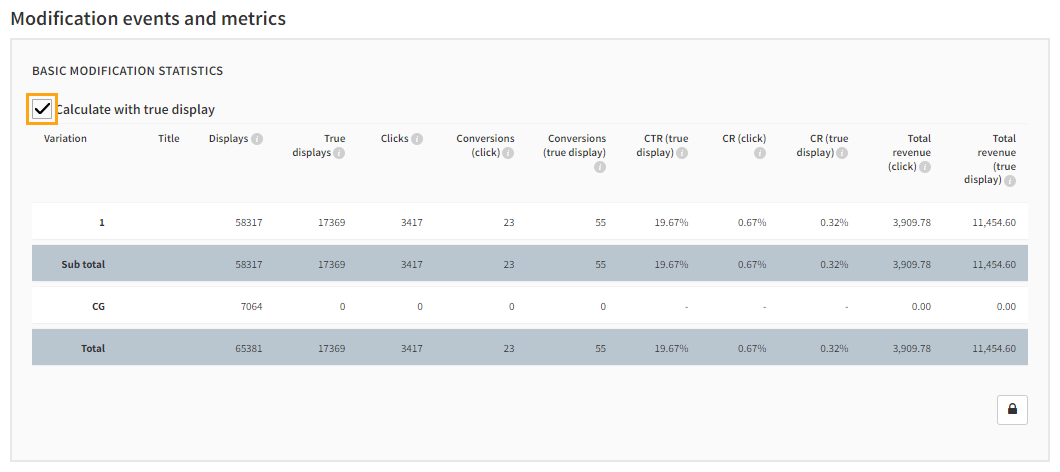Show info for Total revenue (click)
Image resolution: width=1060 pixels, height=472 pixels.
[x=924, y=167]
